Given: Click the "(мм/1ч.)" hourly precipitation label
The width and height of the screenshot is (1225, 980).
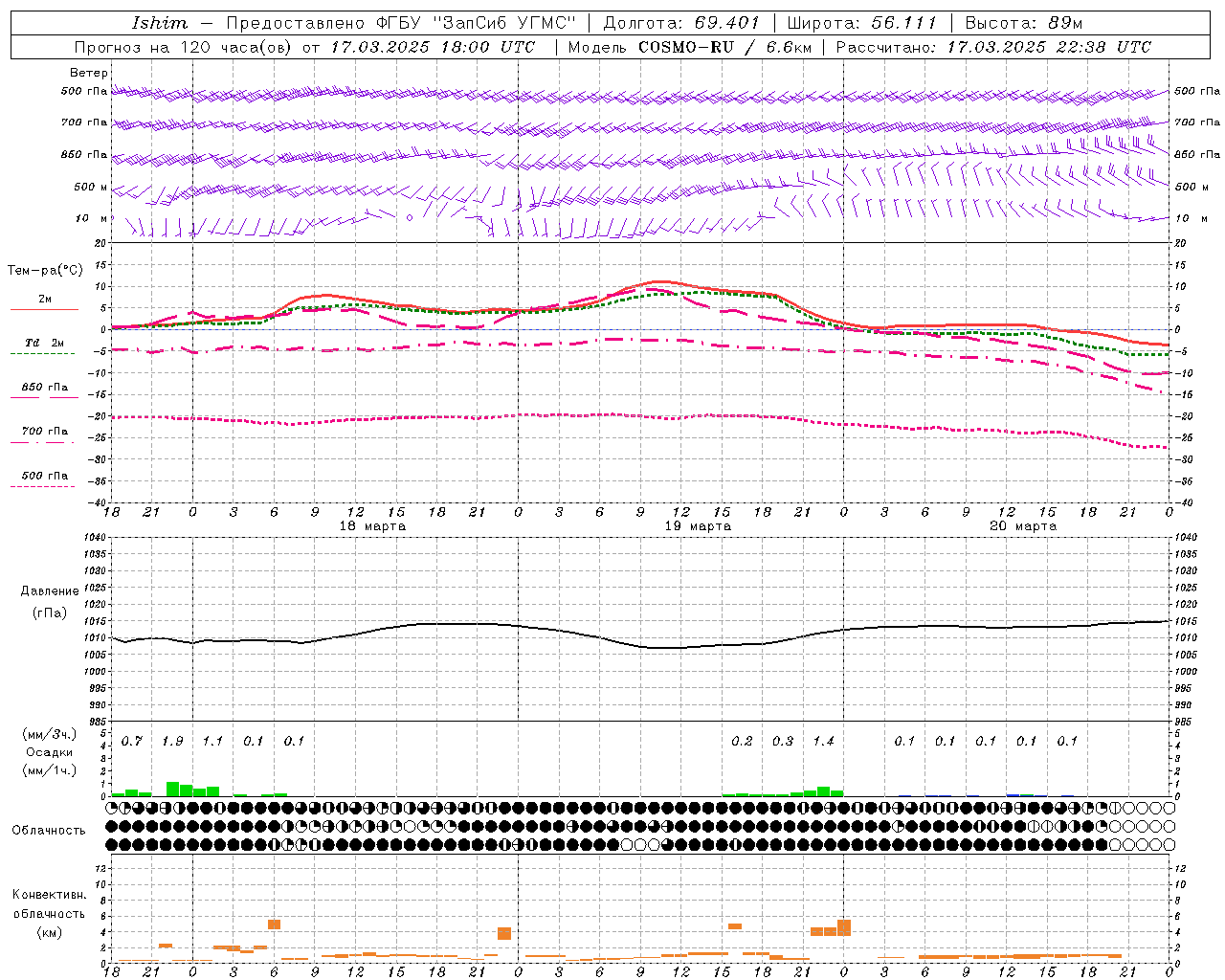Looking at the screenshot, I should [50, 770].
